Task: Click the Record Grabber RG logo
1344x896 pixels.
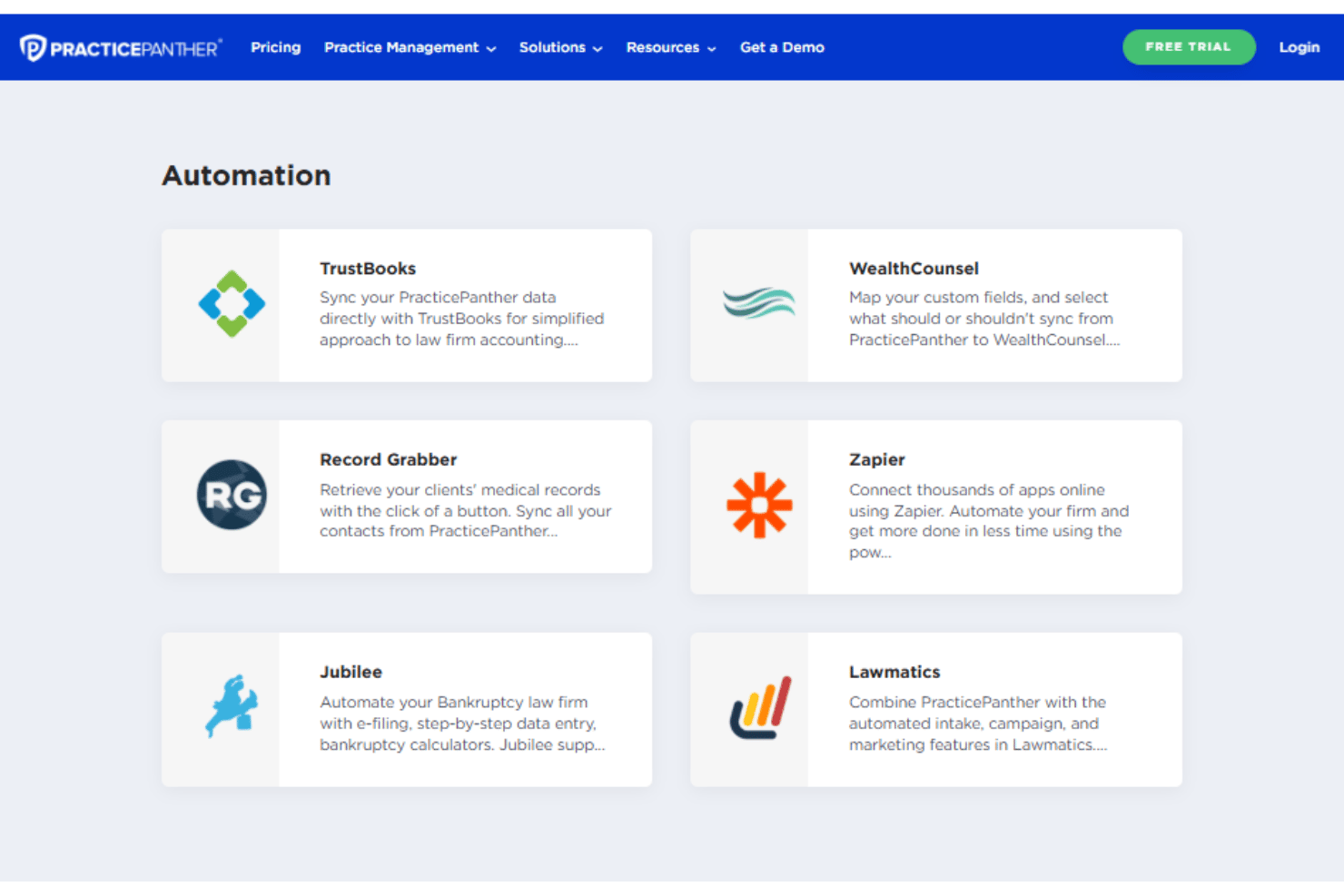Action: 232,495
